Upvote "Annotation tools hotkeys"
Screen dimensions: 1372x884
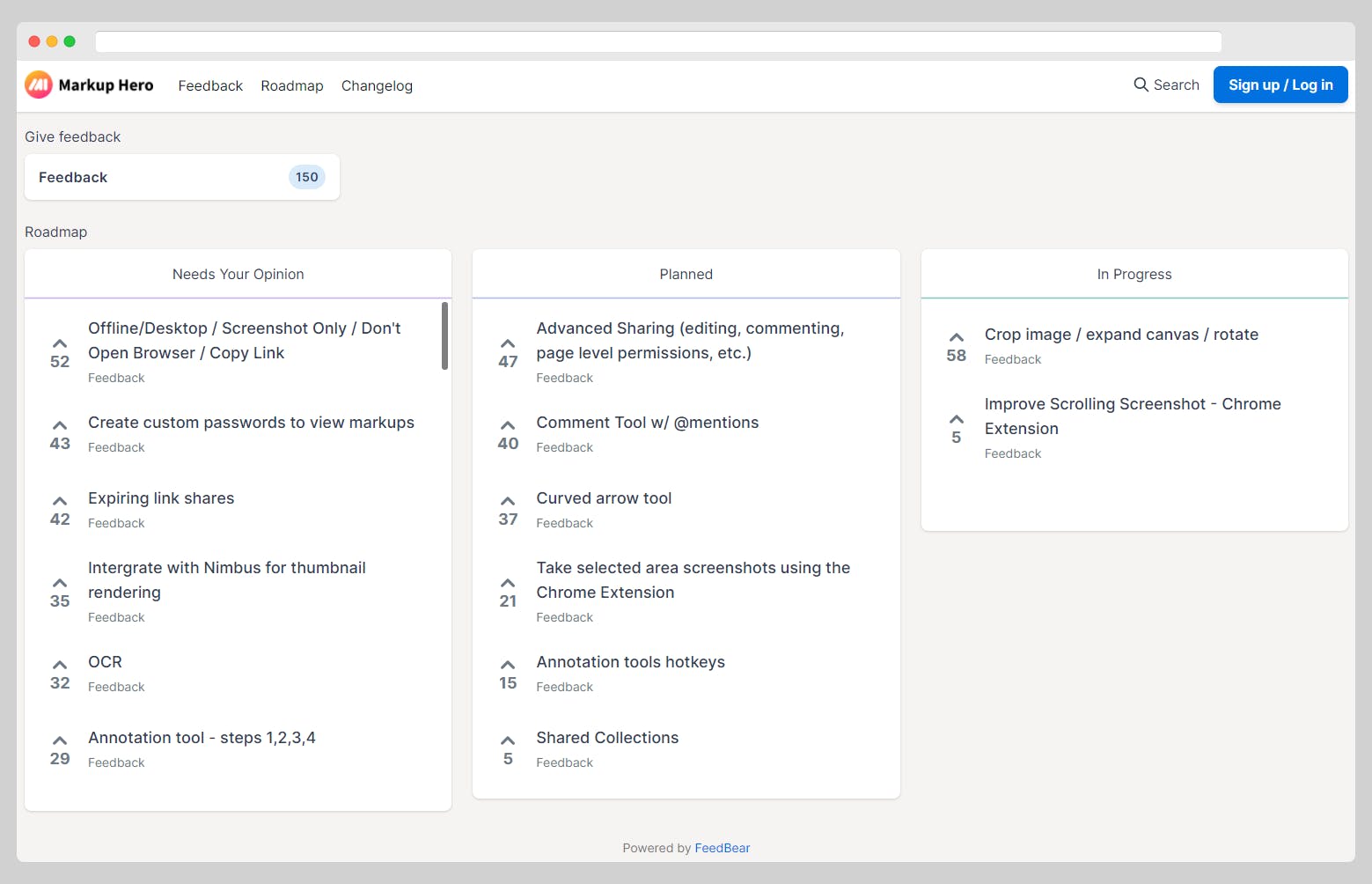[508, 665]
